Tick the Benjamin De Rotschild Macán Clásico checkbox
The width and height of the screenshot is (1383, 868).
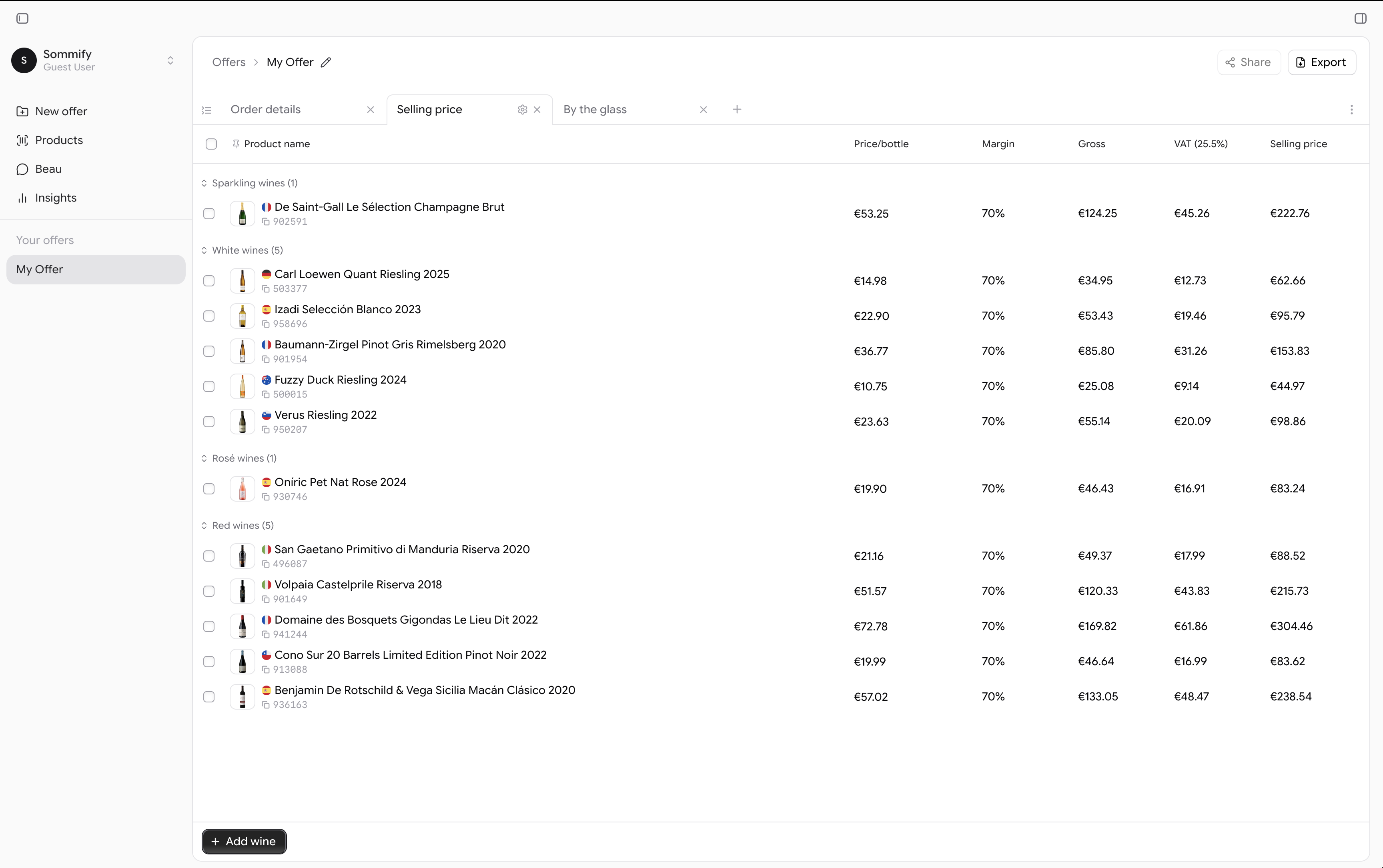(209, 696)
